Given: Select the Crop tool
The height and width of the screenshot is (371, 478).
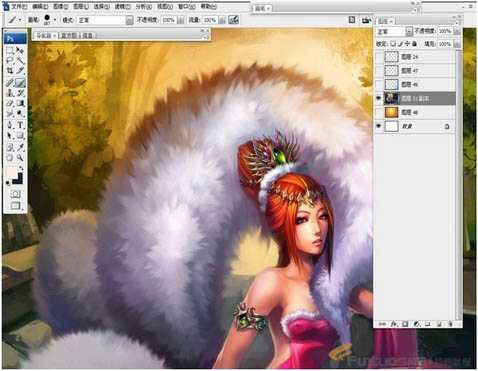Looking at the screenshot, I should 10,70.
